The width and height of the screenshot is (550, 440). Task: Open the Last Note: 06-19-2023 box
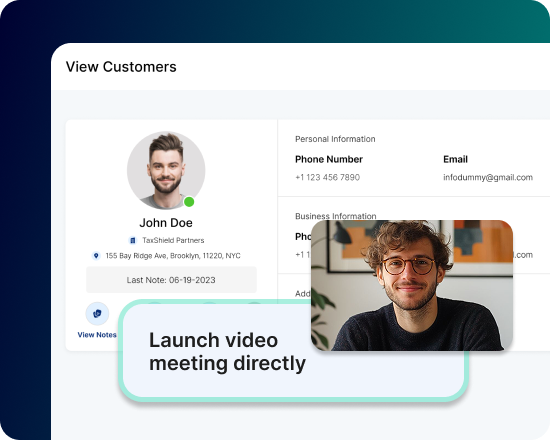pos(171,280)
